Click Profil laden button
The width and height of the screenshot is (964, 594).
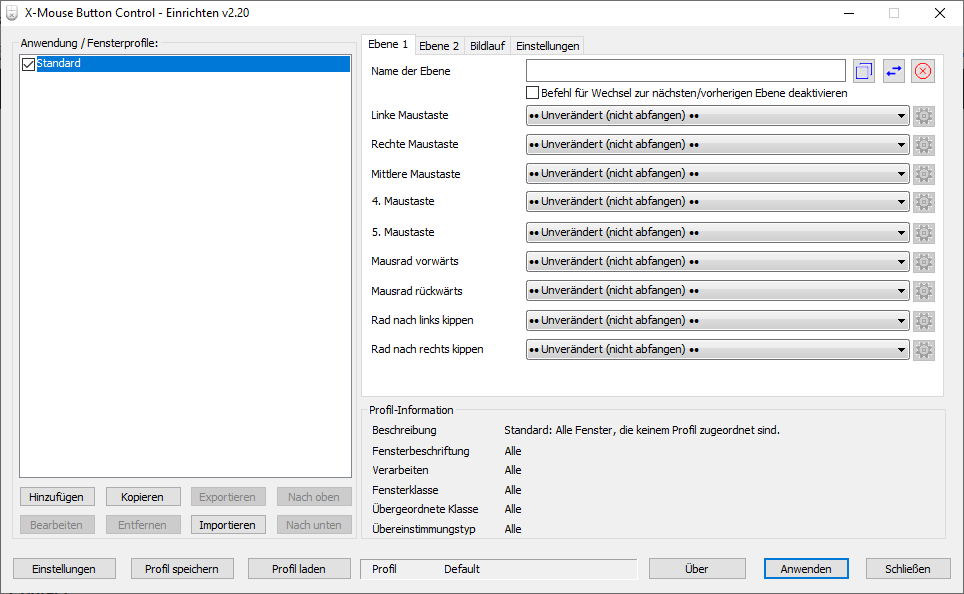299,569
